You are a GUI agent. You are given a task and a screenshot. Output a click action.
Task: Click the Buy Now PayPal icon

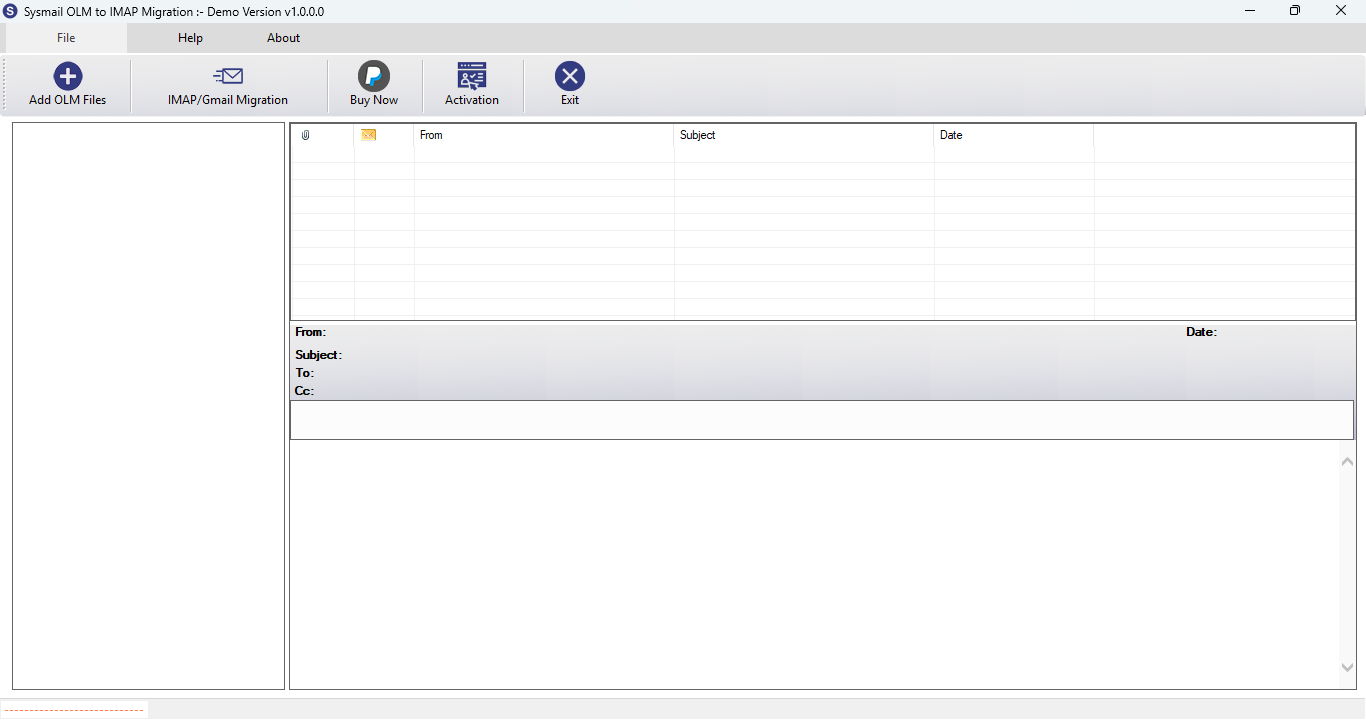point(374,76)
